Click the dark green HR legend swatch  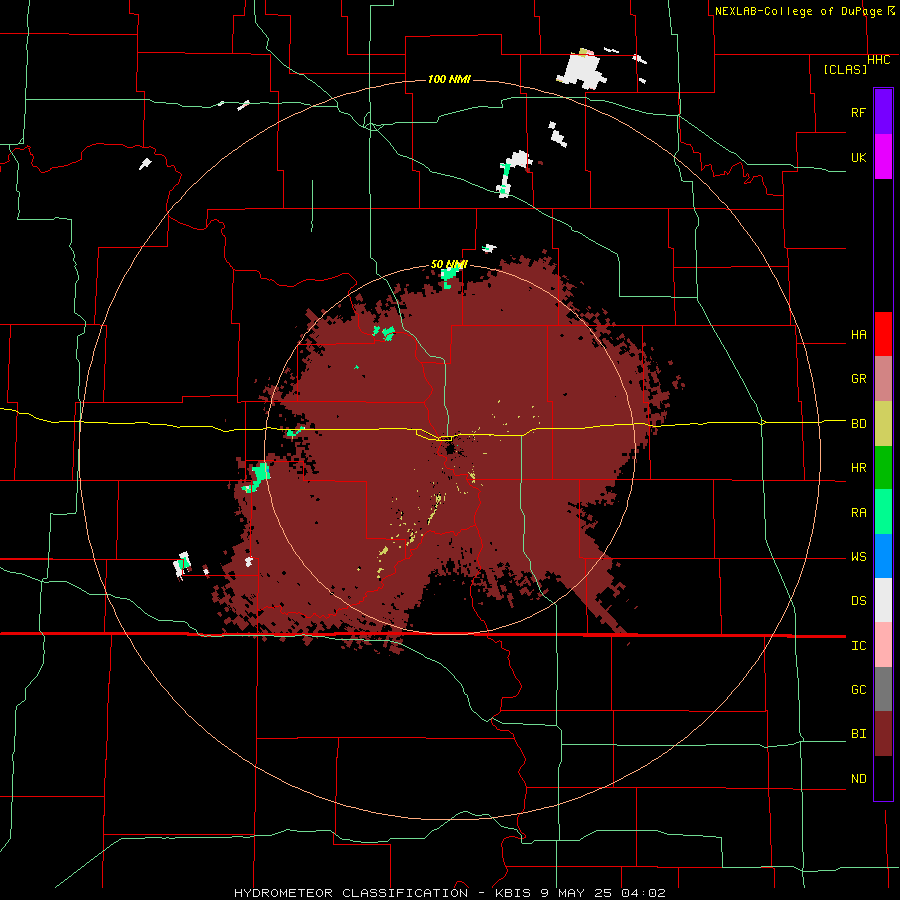coord(883,468)
